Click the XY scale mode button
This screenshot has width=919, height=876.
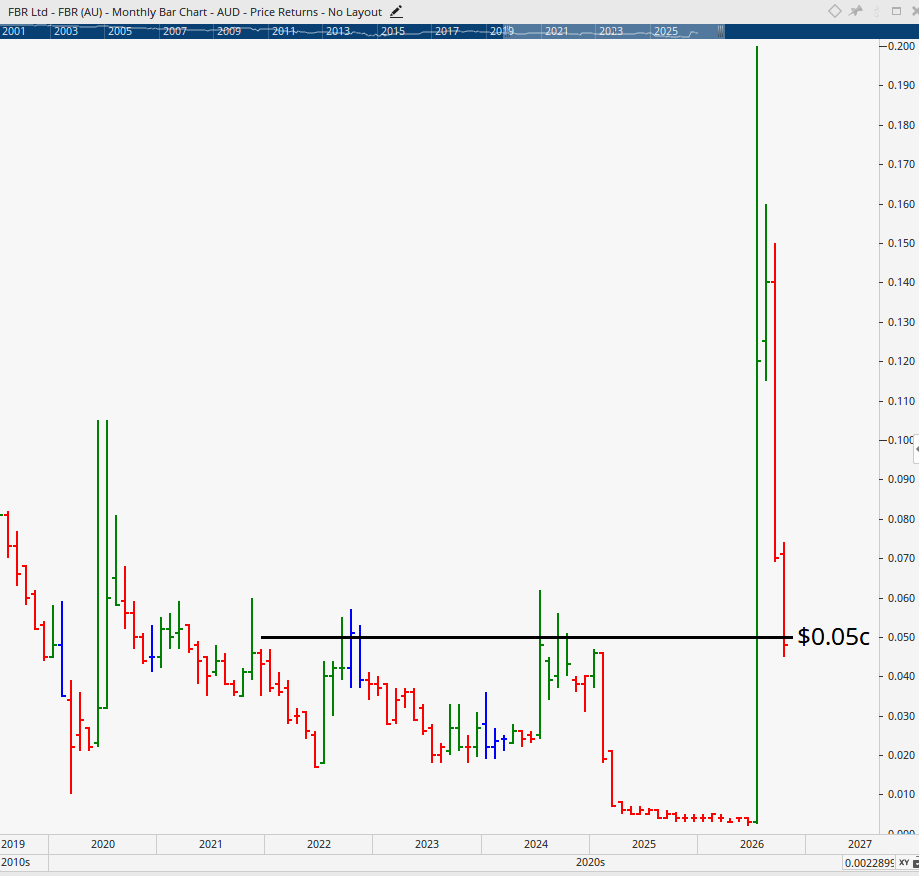pos(904,863)
